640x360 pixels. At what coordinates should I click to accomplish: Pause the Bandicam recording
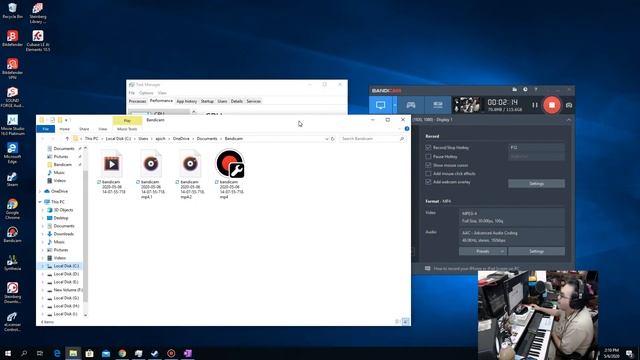point(535,105)
